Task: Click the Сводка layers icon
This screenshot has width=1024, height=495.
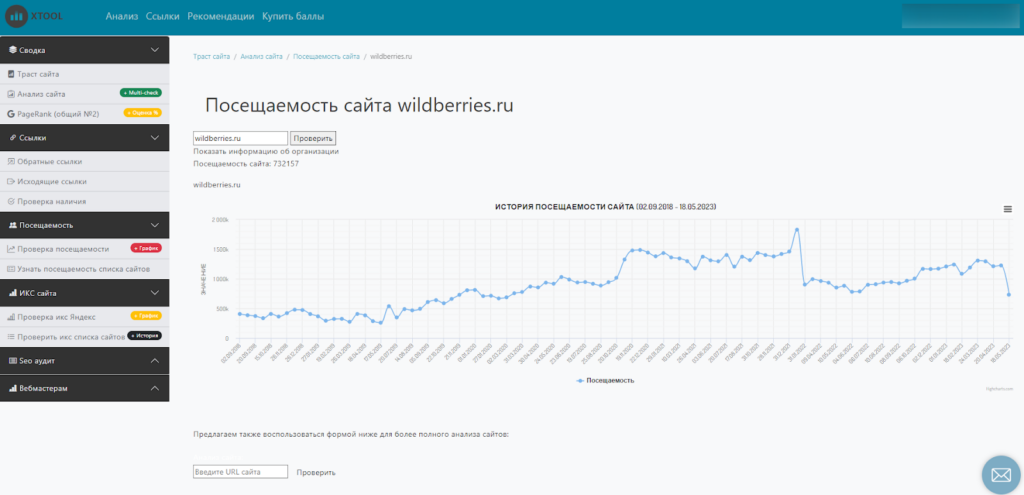Action: [x=12, y=50]
